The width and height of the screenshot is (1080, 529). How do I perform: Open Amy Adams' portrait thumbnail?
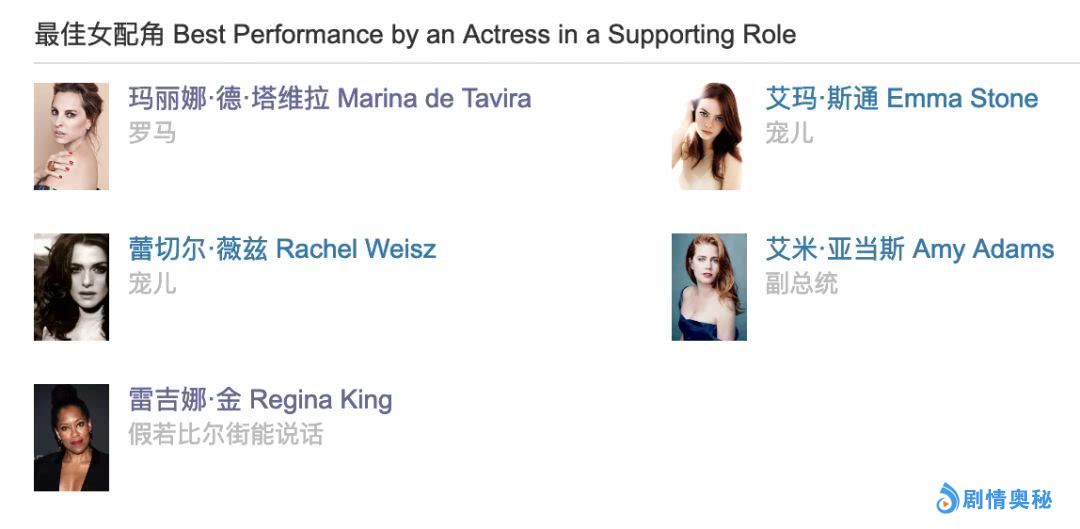pos(708,287)
